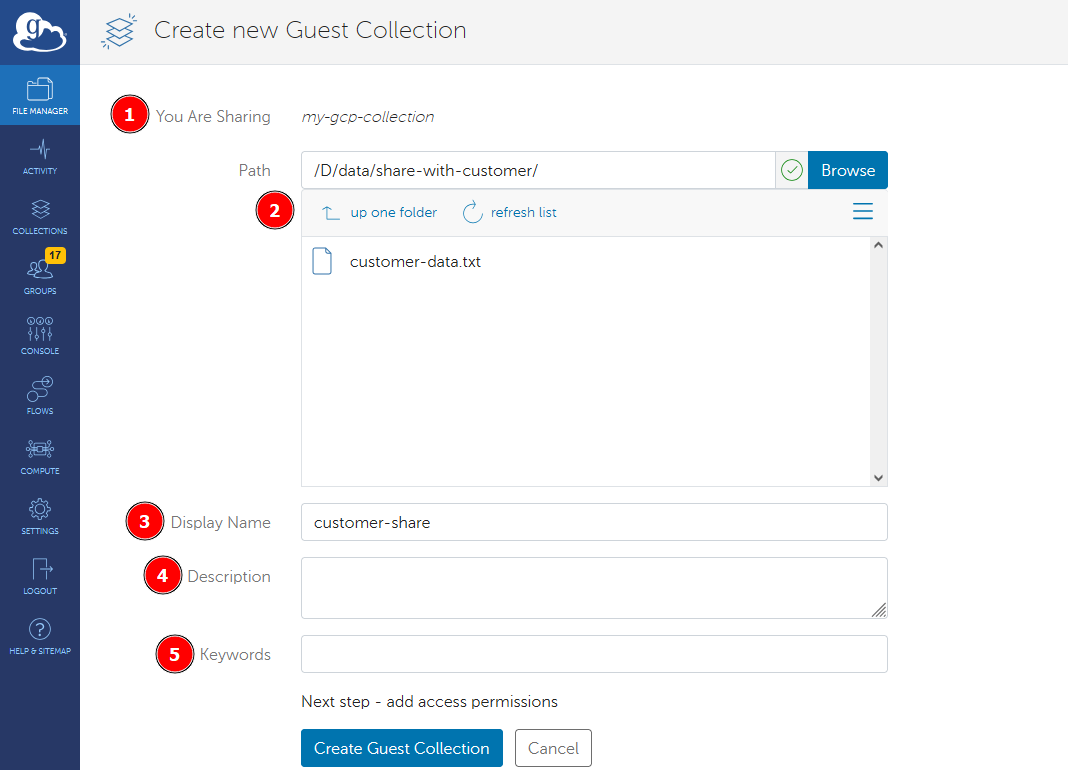Click up one folder
The image size is (1068, 770).
380,212
